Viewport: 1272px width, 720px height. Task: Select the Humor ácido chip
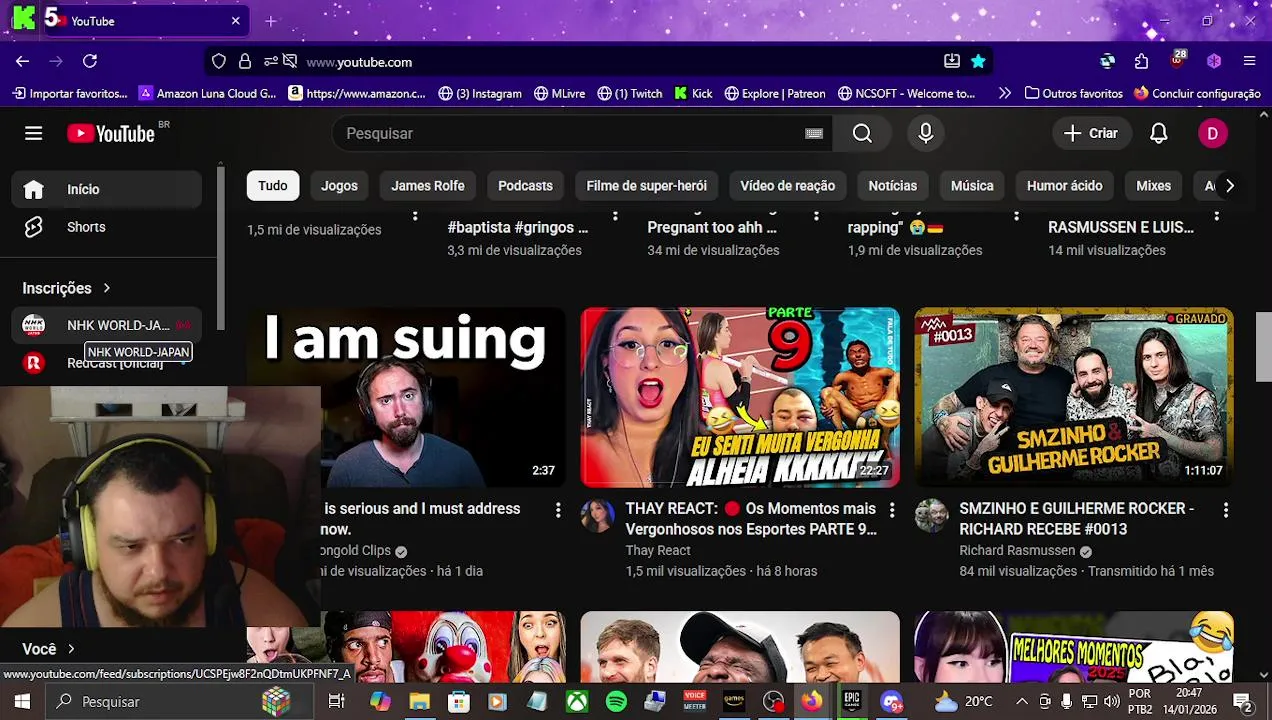pos(1064,186)
